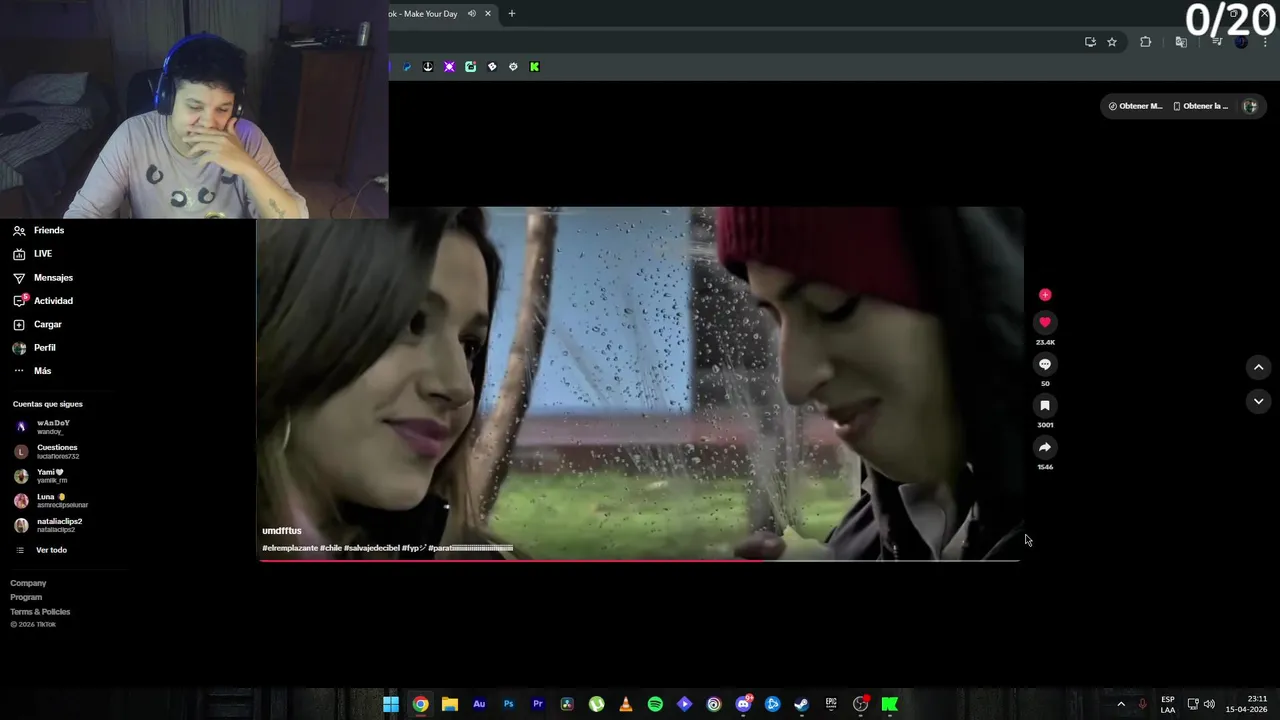Open a new browser tab
1280x720 pixels.
point(512,13)
